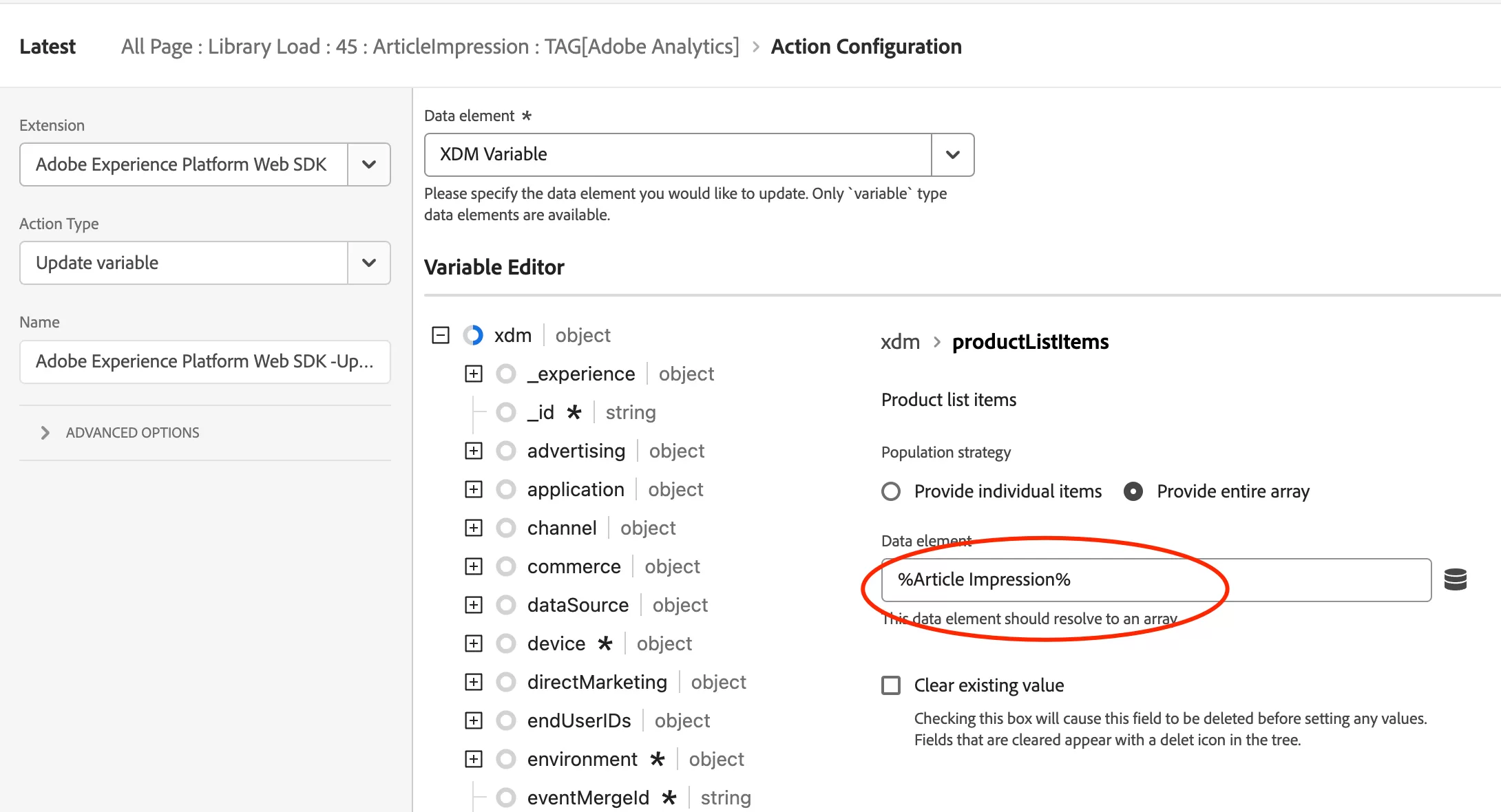Click the Latest label in header
The height and width of the screenshot is (812, 1501).
(48, 47)
